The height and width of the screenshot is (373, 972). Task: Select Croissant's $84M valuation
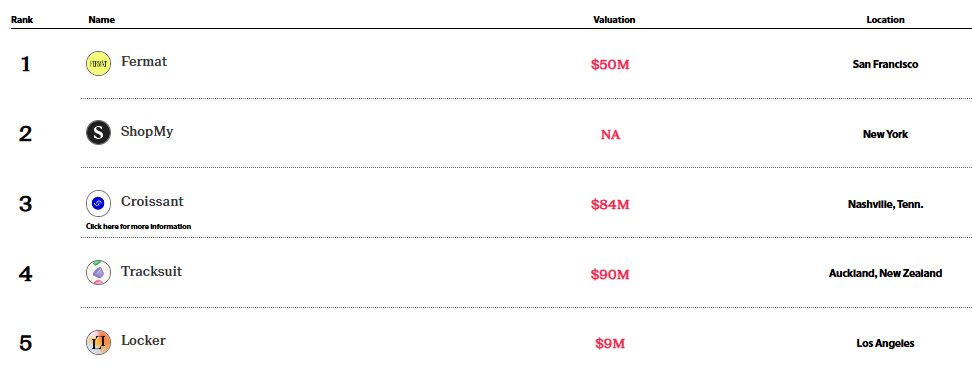pyautogui.click(x=610, y=204)
